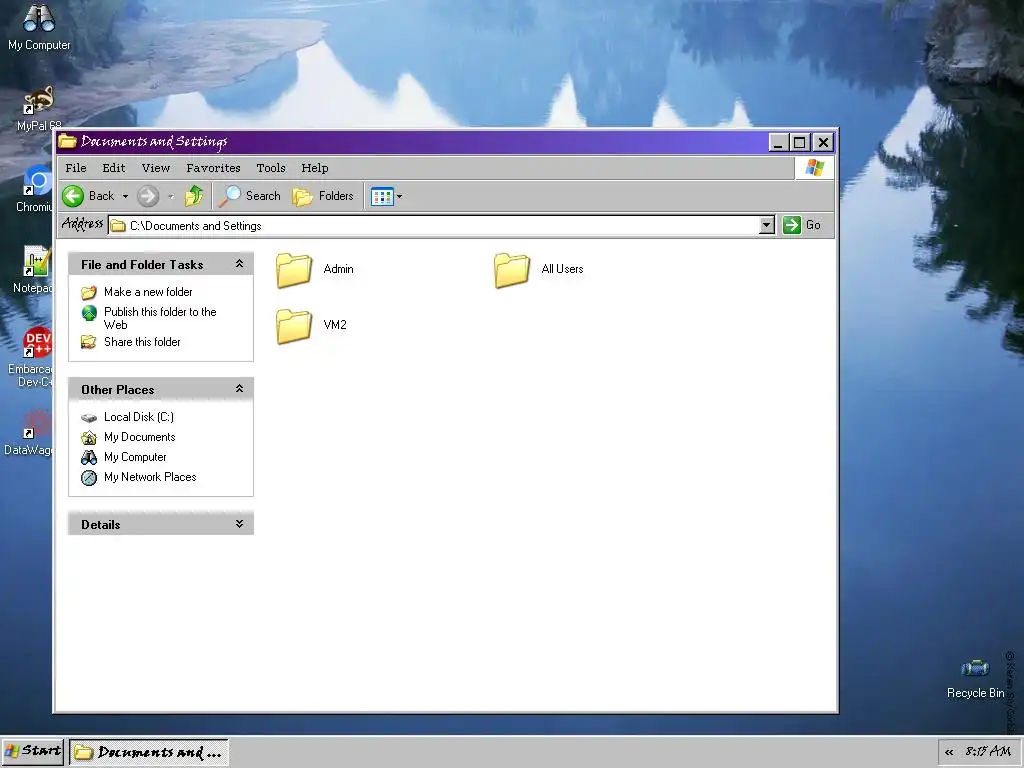Click the folder icon in title bar

click(67, 141)
